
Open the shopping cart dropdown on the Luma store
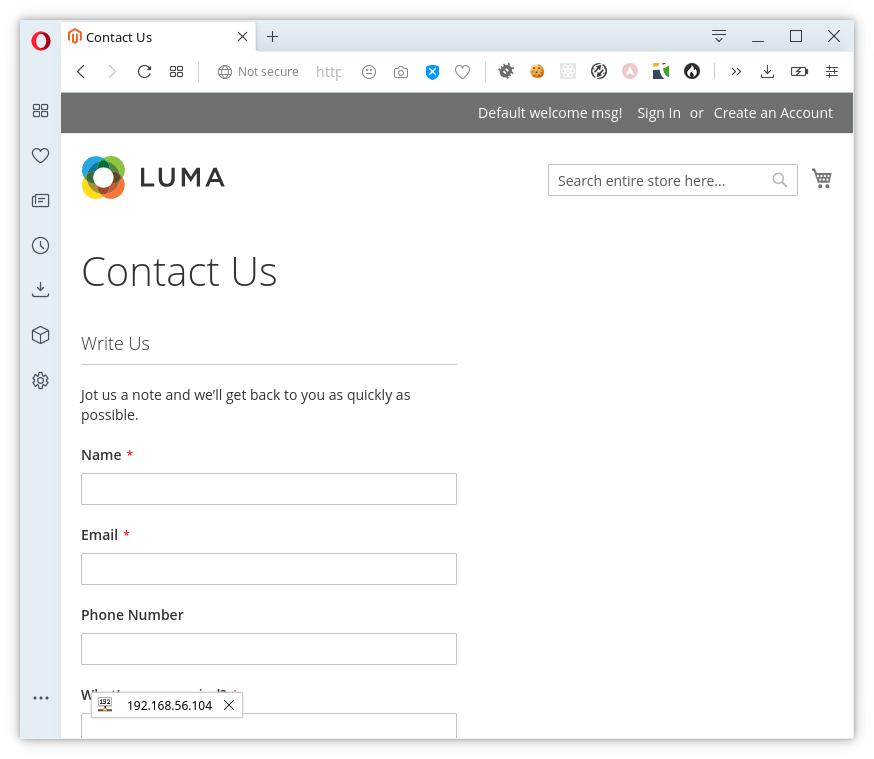pyautogui.click(x=822, y=178)
